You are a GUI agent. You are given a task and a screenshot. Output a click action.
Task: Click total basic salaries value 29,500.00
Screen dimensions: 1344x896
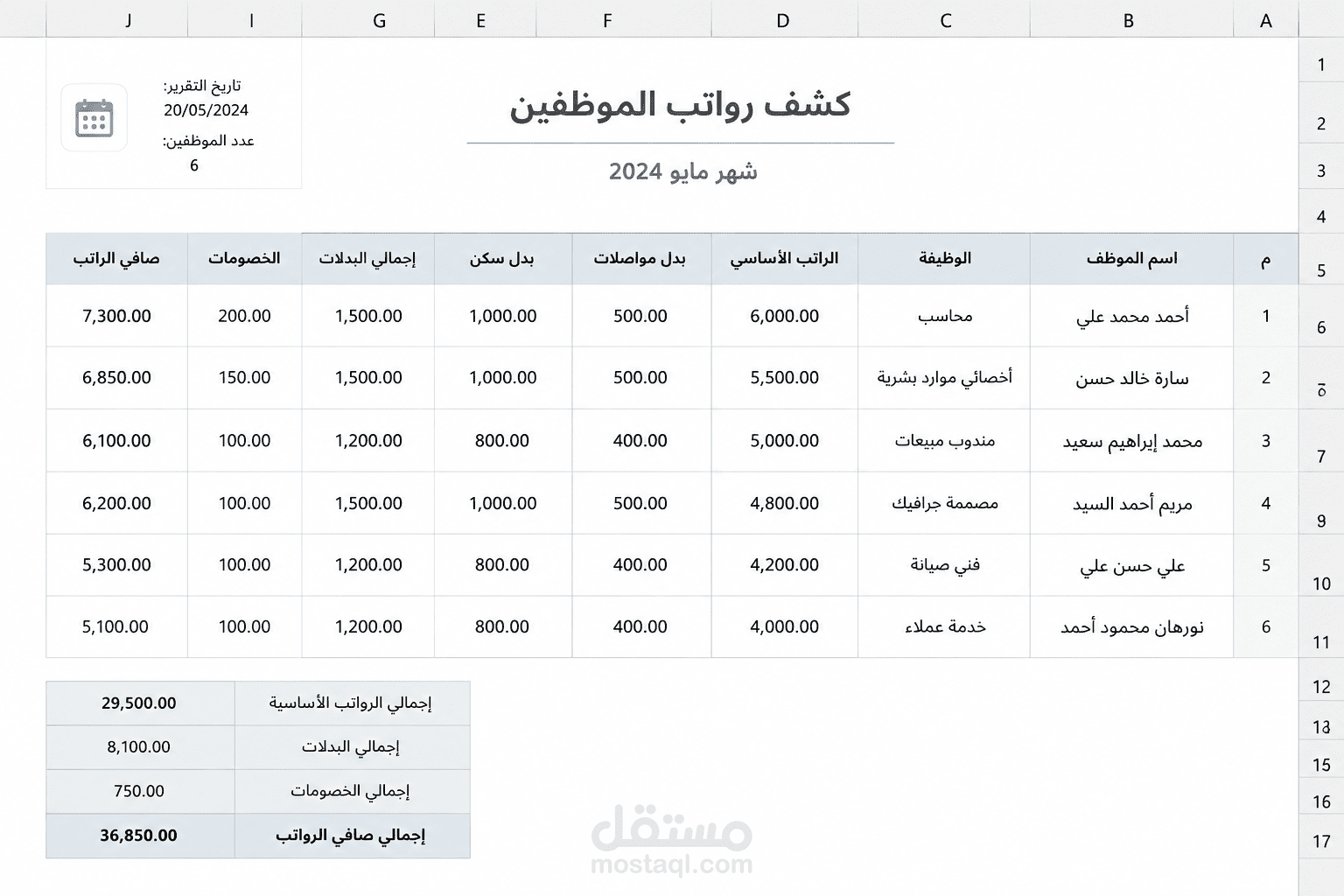138,703
